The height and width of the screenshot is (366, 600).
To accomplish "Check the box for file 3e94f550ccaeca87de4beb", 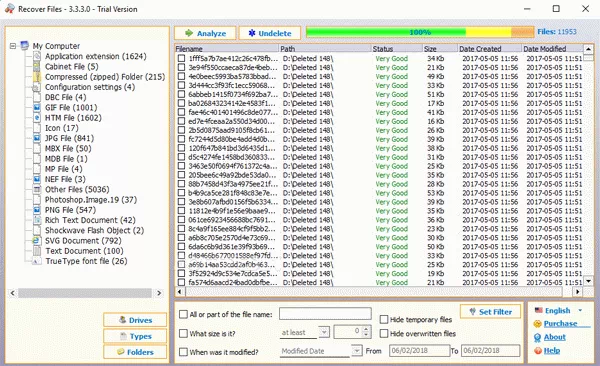I will click(x=181, y=67).
